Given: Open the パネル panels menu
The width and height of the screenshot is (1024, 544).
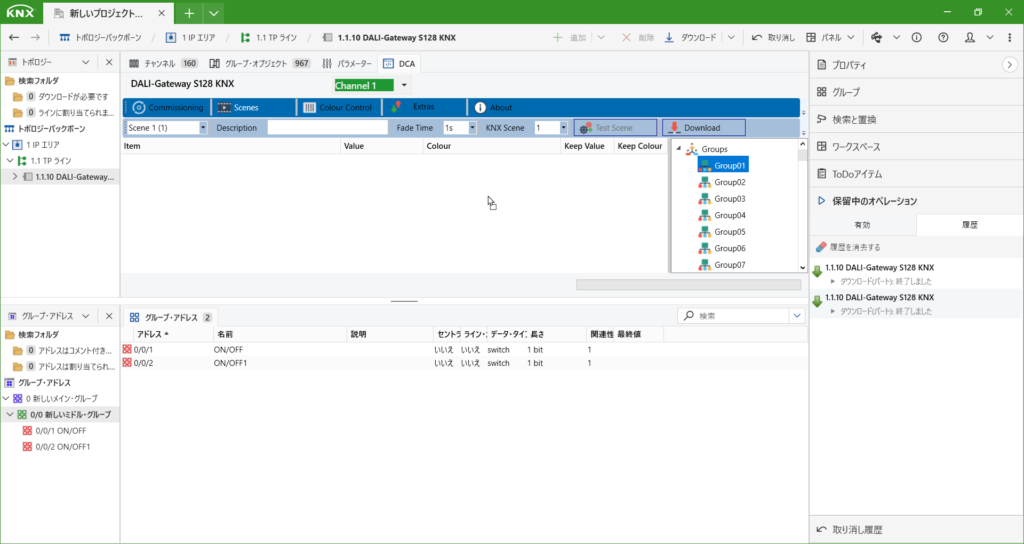Looking at the screenshot, I should tap(829, 38).
